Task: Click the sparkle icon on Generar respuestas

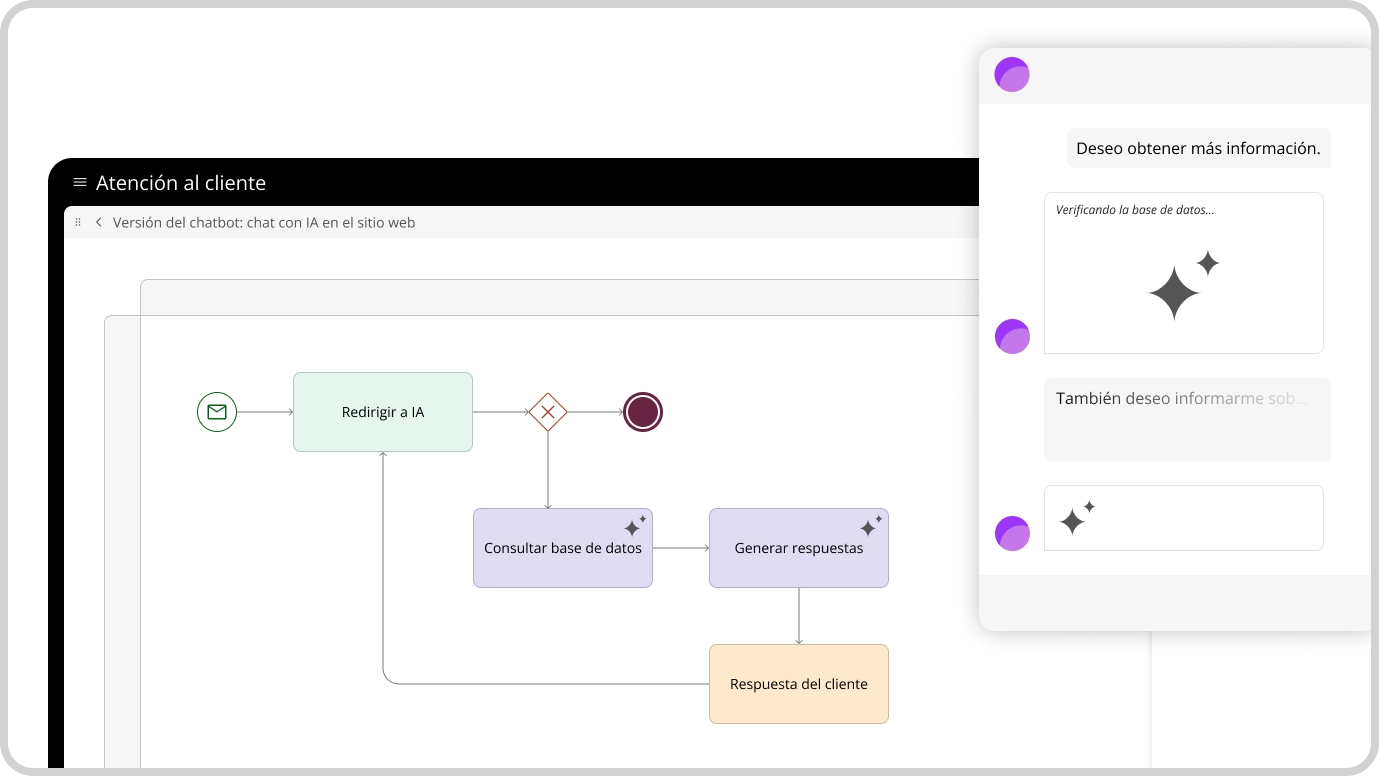Action: [871, 526]
